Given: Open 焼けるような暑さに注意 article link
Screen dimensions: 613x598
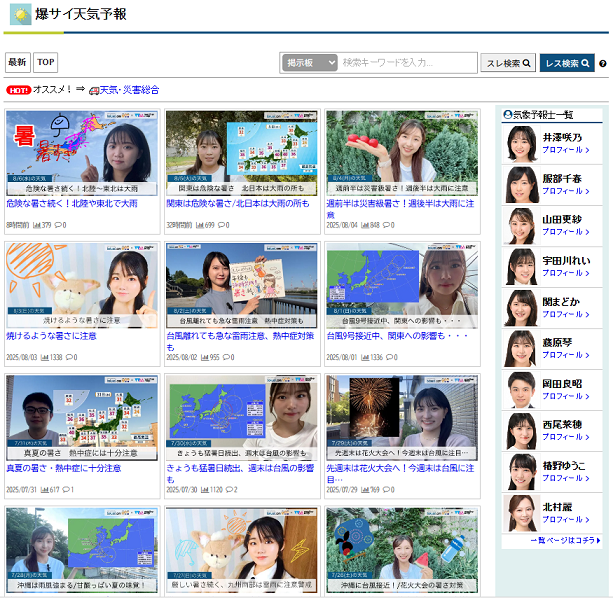Looking at the screenshot, I should point(51,336).
